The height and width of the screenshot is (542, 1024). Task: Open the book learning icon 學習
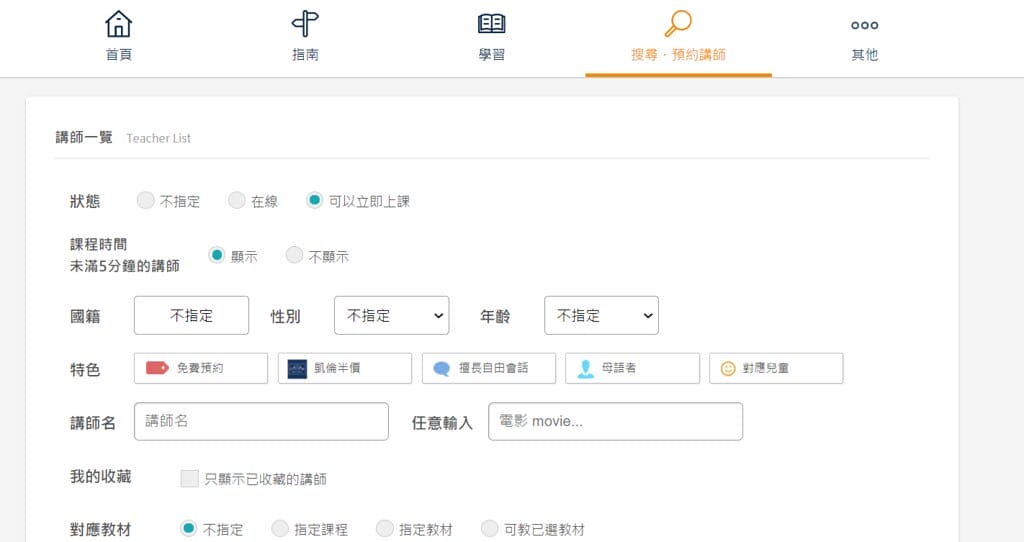point(491,24)
